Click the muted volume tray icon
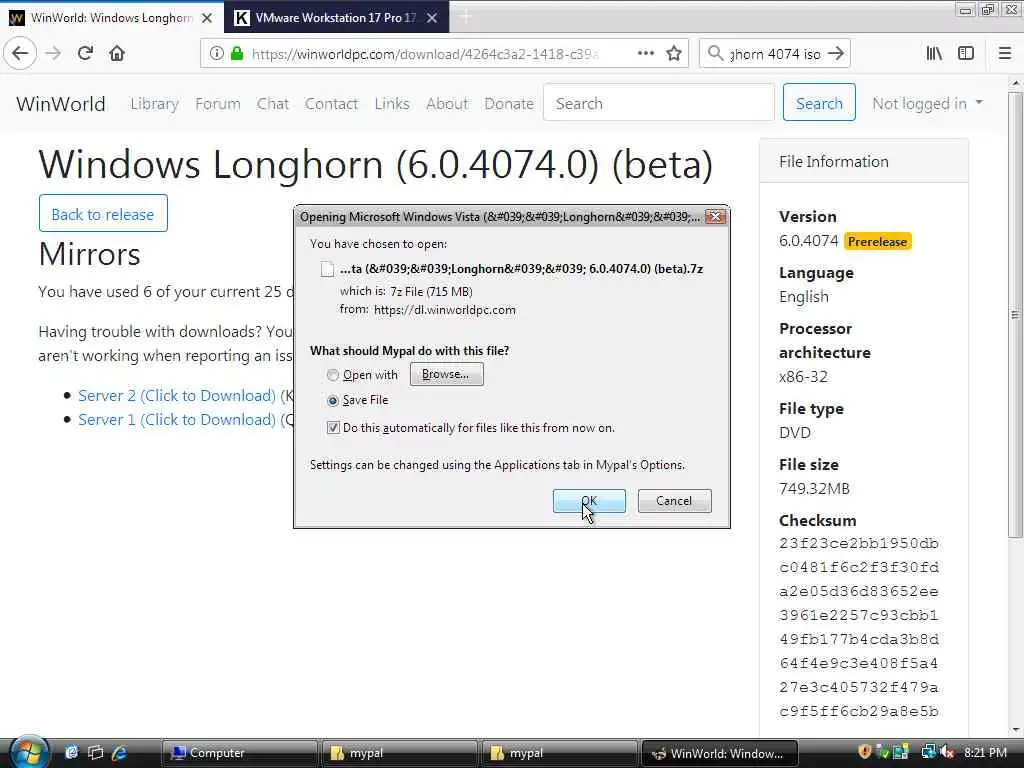Viewport: 1024px width, 768px height. (x=947, y=752)
